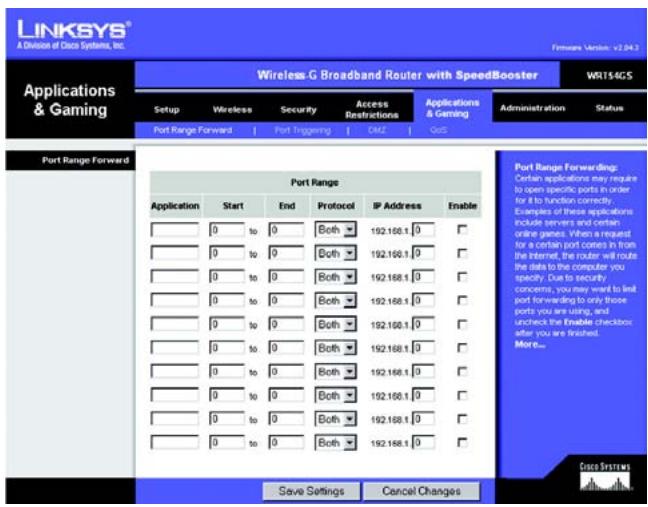Click the Application name field in the last row
The height and width of the screenshot is (507, 648).
point(175,443)
